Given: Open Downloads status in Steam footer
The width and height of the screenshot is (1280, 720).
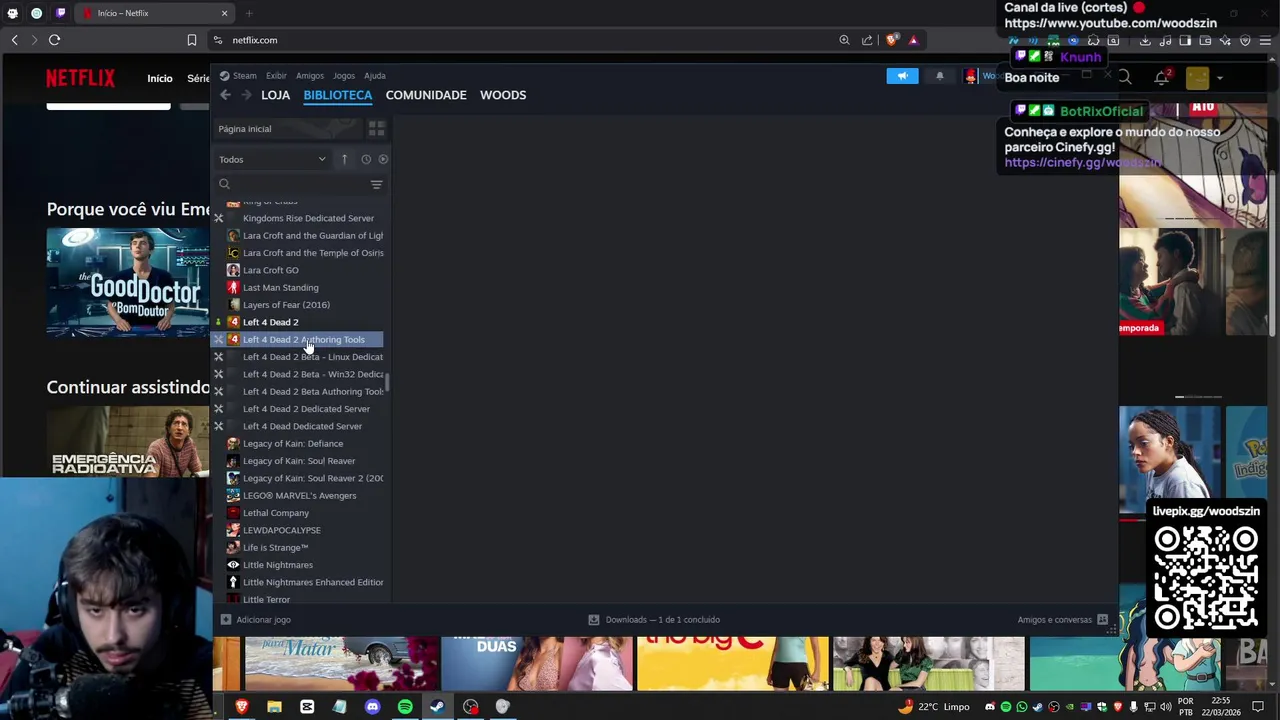Looking at the screenshot, I should tap(654, 620).
